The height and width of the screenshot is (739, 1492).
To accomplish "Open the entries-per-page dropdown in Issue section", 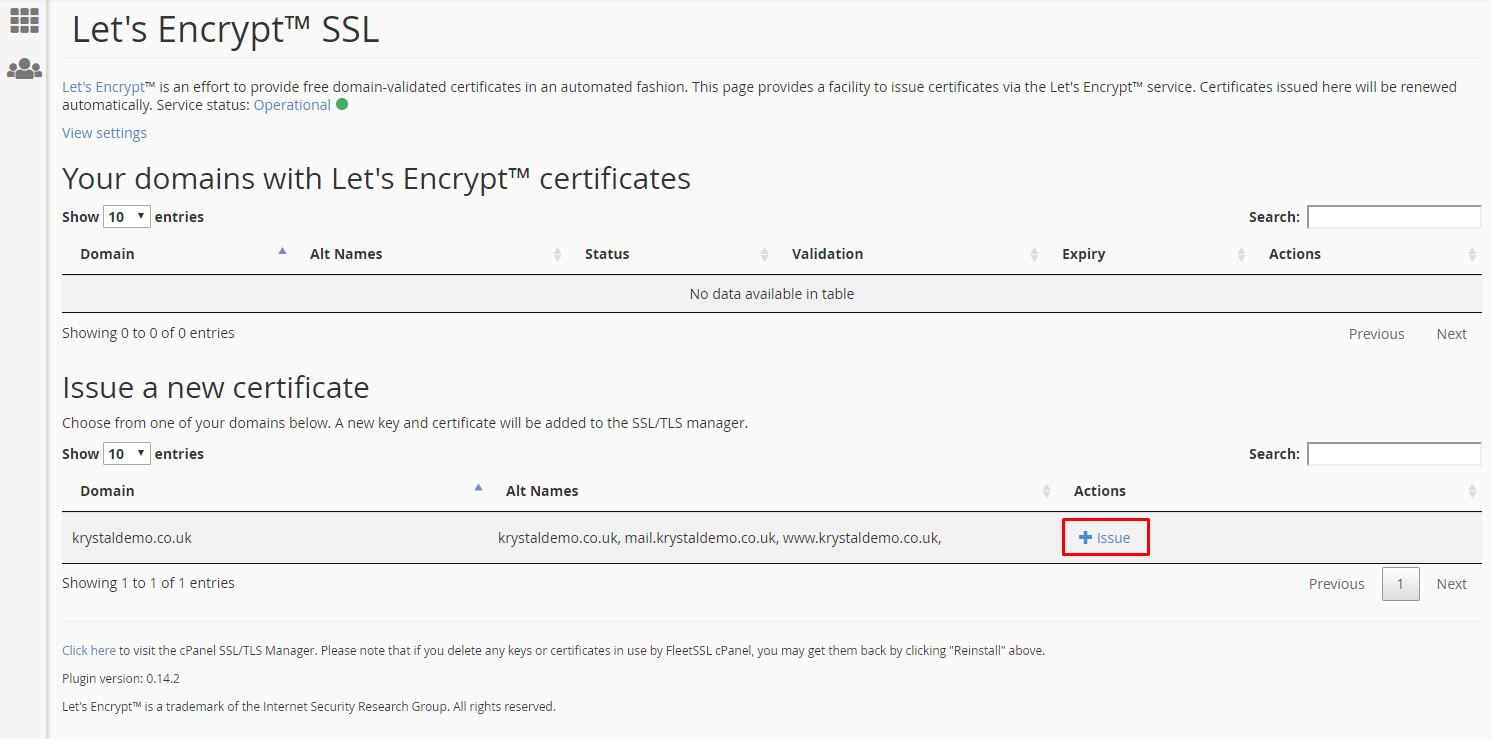I will 126,453.
